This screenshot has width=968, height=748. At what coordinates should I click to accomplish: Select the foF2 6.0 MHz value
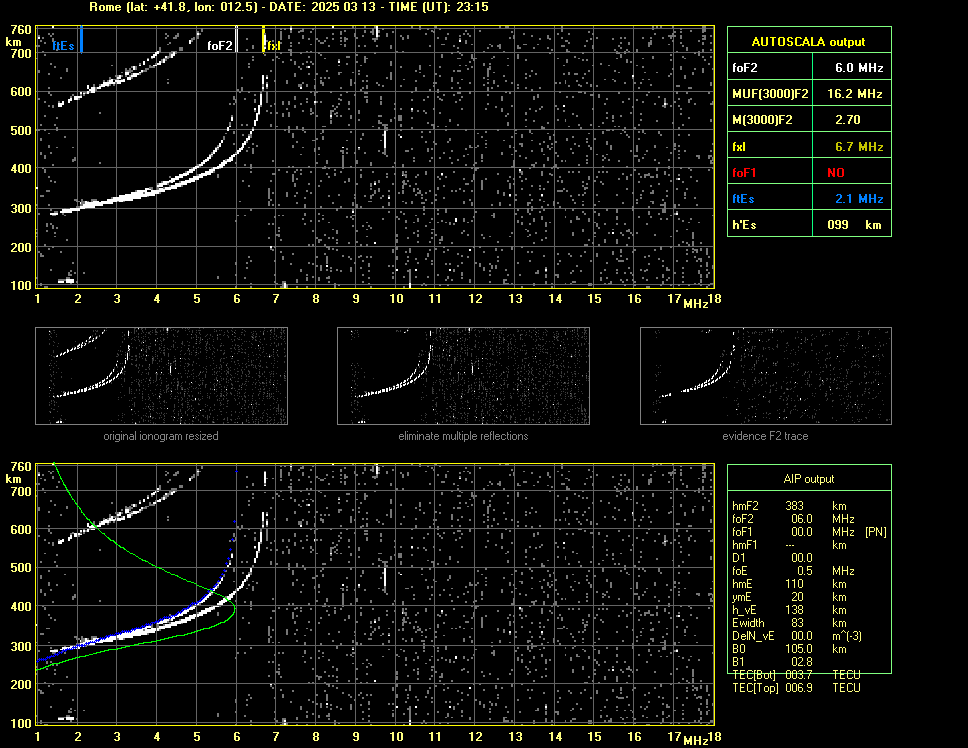(859, 68)
